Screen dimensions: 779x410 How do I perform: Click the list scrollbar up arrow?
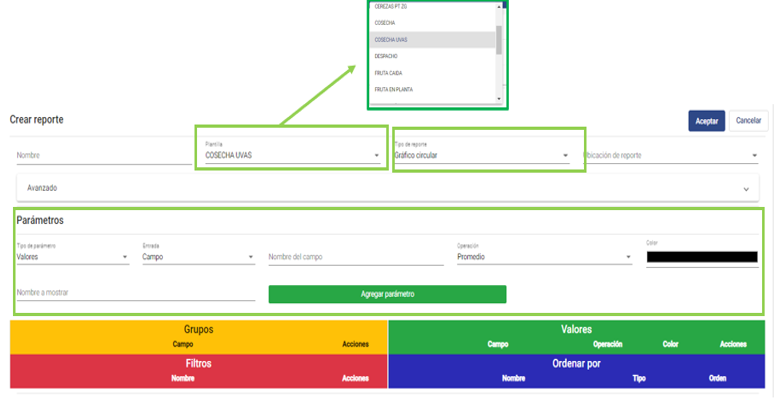click(x=499, y=5)
